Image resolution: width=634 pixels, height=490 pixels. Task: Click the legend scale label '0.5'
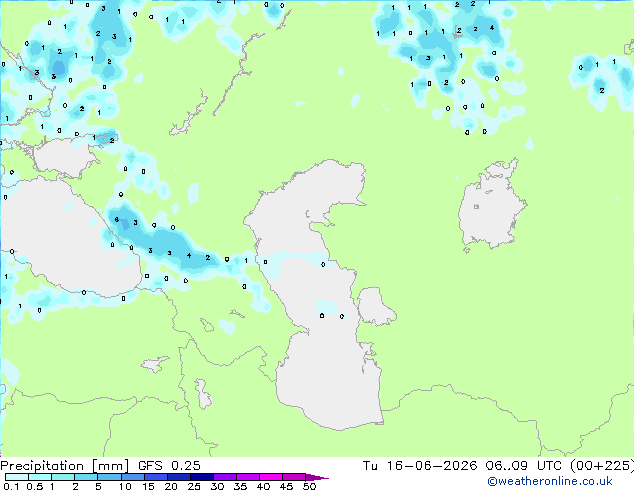coord(35,486)
